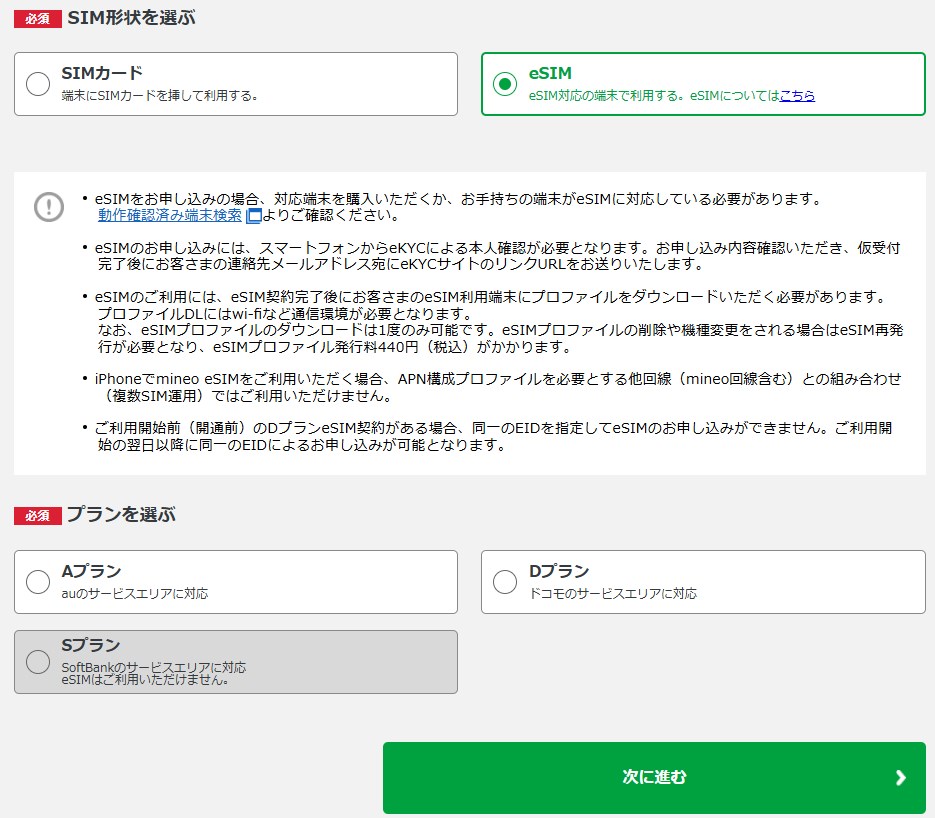This screenshot has width=935, height=818.
Task: Select the eSIM radio button
Action: (504, 84)
